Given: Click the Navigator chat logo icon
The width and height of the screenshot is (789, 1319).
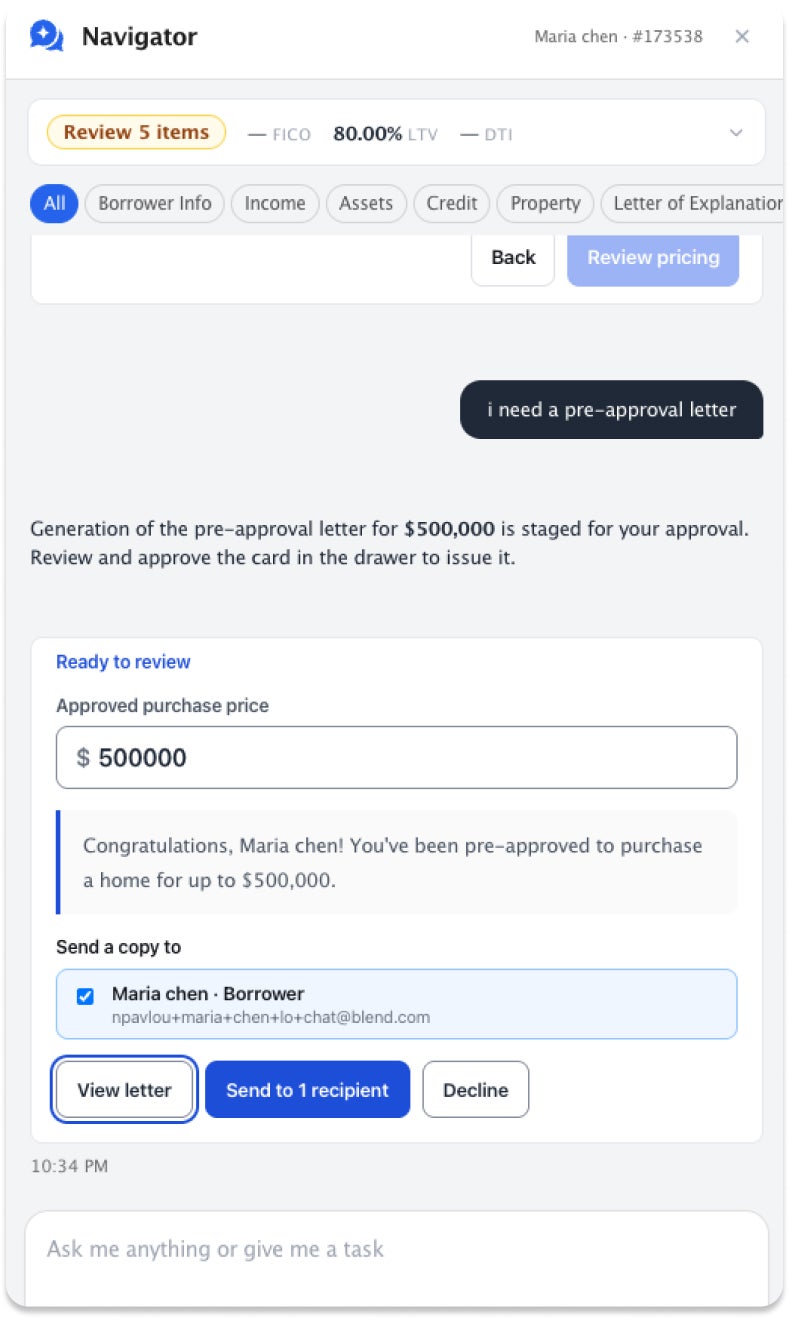Looking at the screenshot, I should click(x=47, y=37).
